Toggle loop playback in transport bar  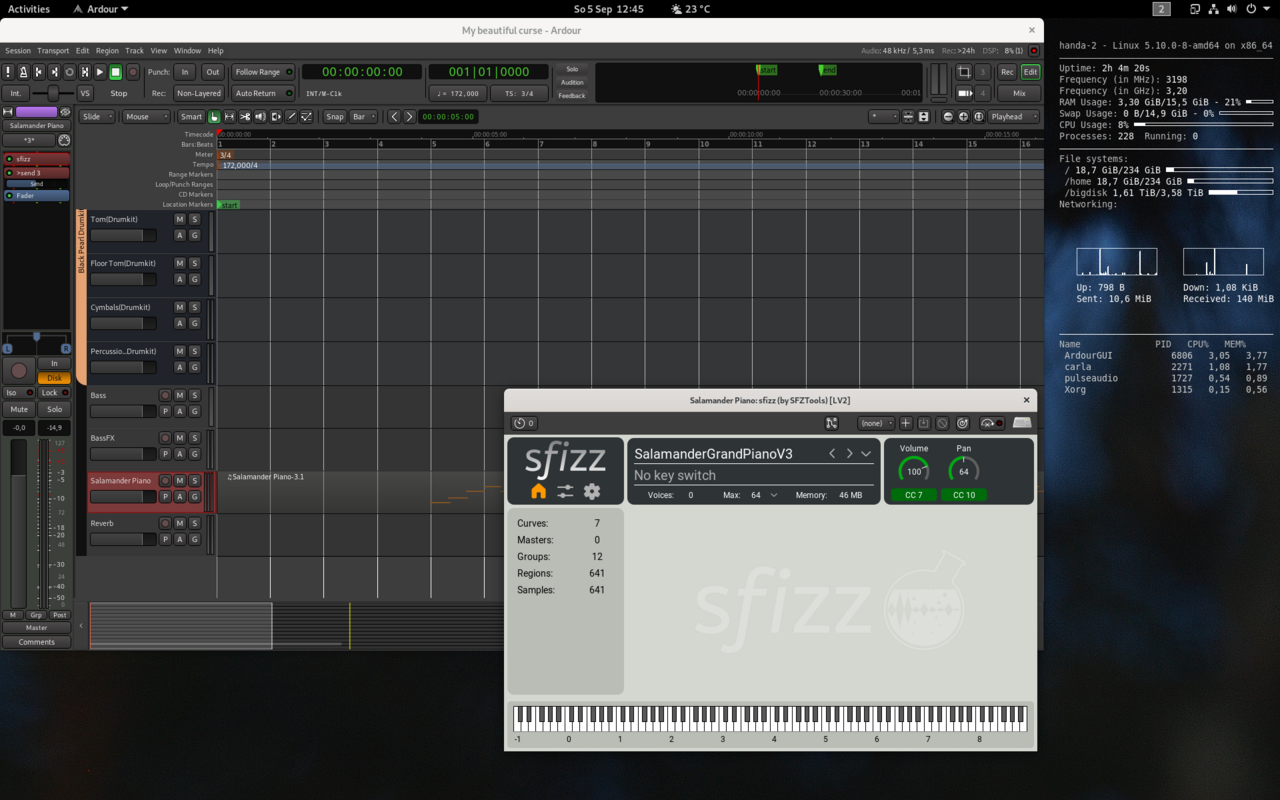(69, 72)
